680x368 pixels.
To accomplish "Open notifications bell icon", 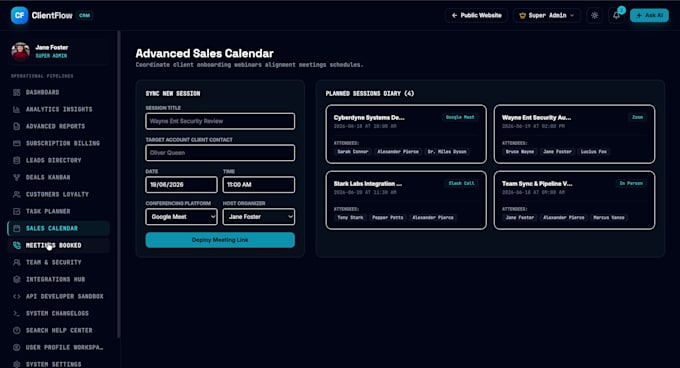I will pyautogui.click(x=616, y=16).
